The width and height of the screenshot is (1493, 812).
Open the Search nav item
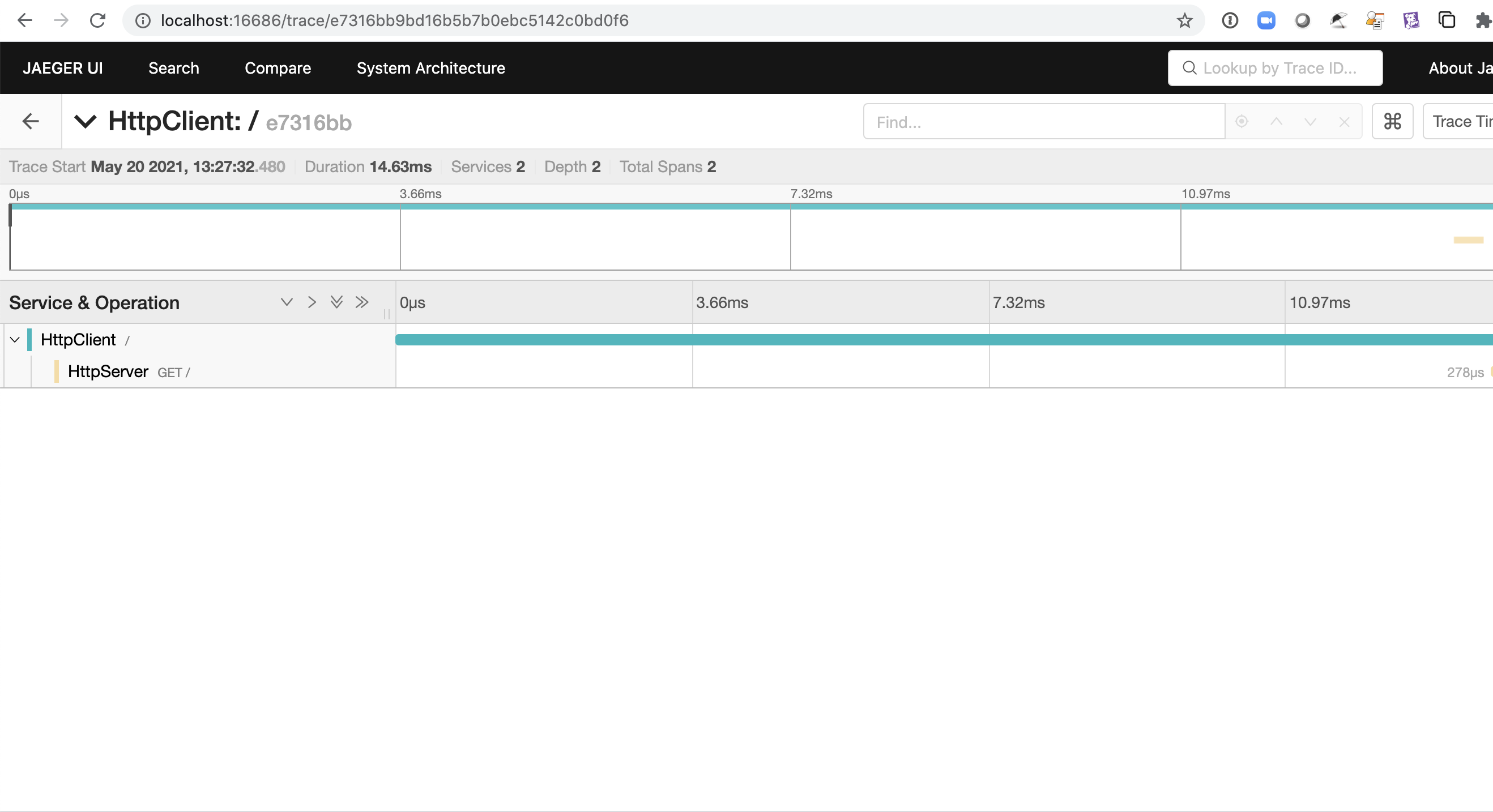[x=173, y=68]
